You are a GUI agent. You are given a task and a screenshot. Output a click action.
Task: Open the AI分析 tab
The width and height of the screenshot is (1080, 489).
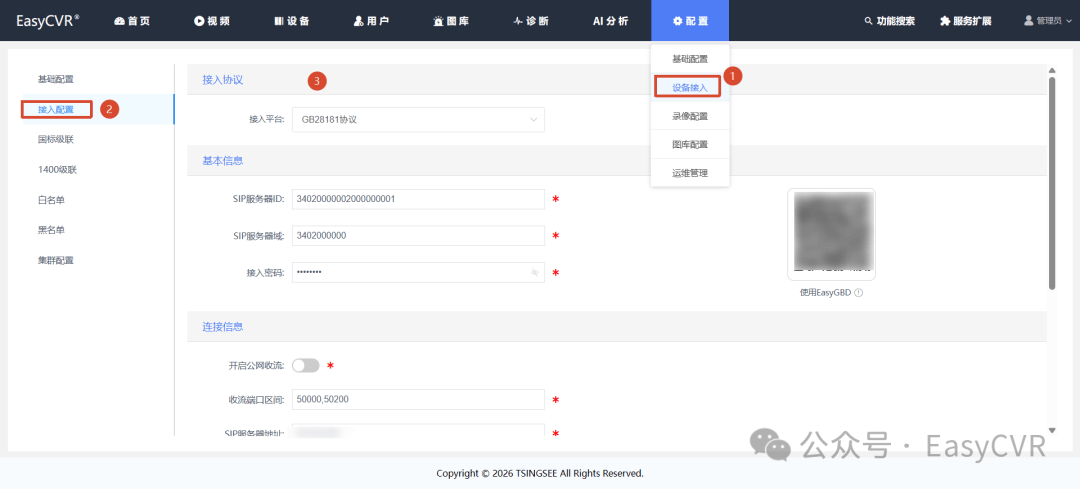pos(610,21)
